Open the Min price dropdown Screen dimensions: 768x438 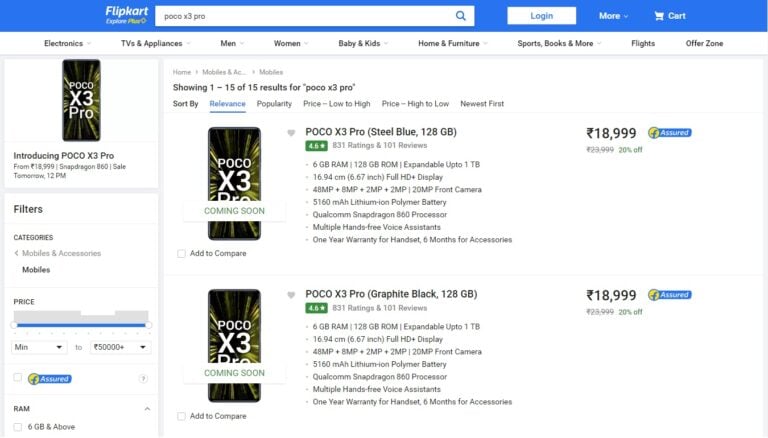(x=39, y=347)
